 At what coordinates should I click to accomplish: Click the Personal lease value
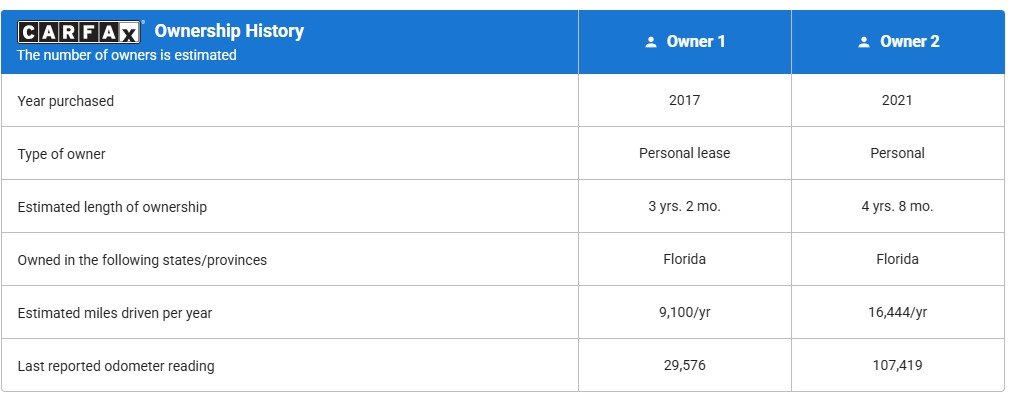tap(684, 154)
